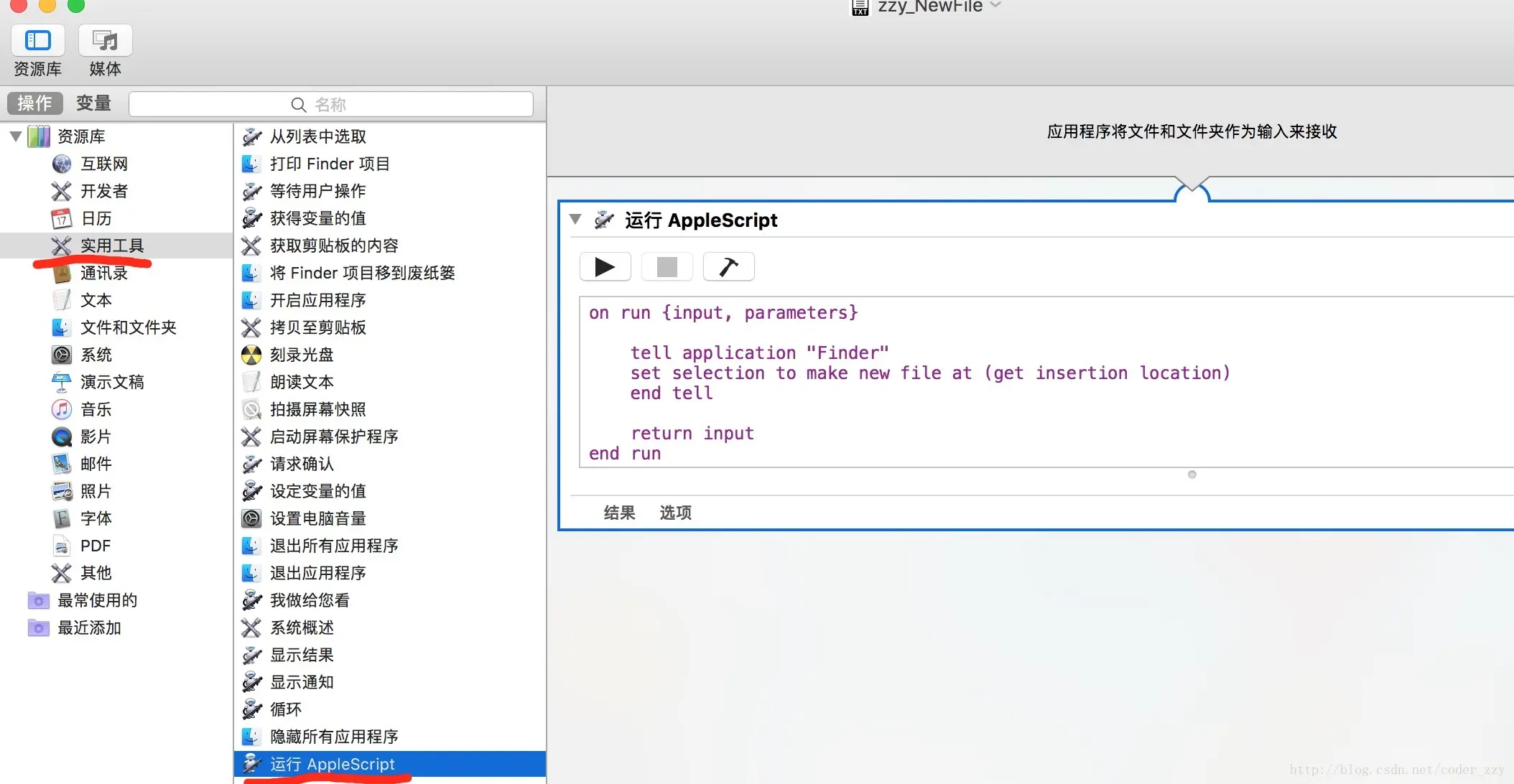Image resolution: width=1514 pixels, height=784 pixels.
Task: Open the 资源库 (Library) panel view
Action: click(x=37, y=49)
